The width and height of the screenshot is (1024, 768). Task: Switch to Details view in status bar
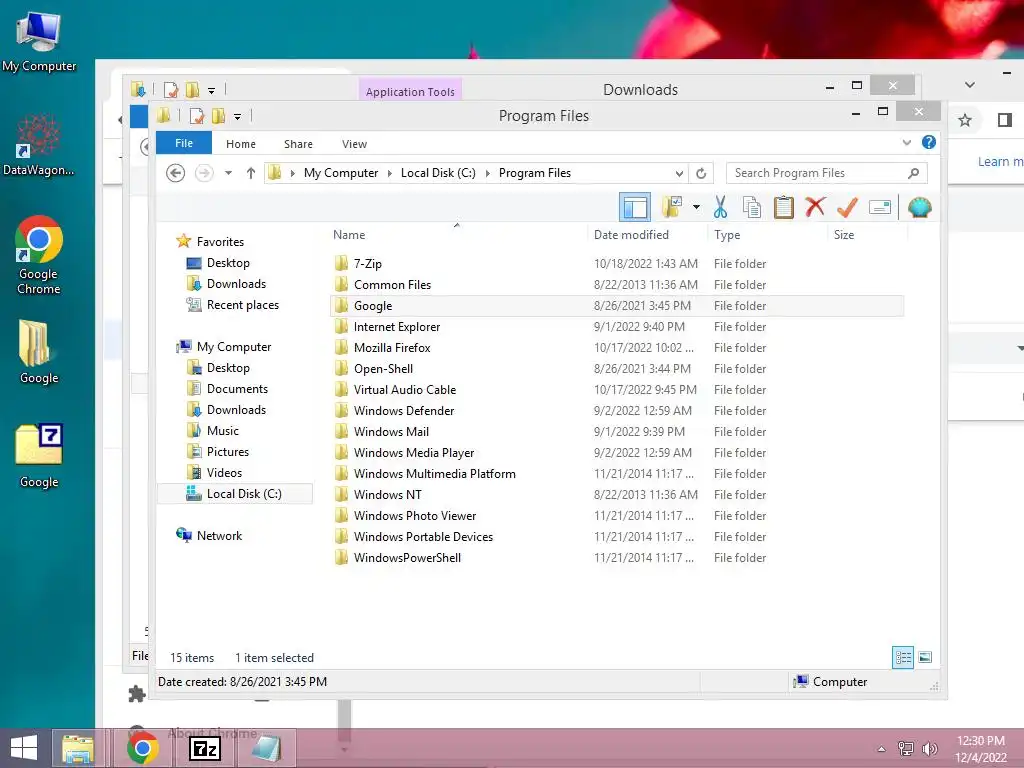(903, 657)
